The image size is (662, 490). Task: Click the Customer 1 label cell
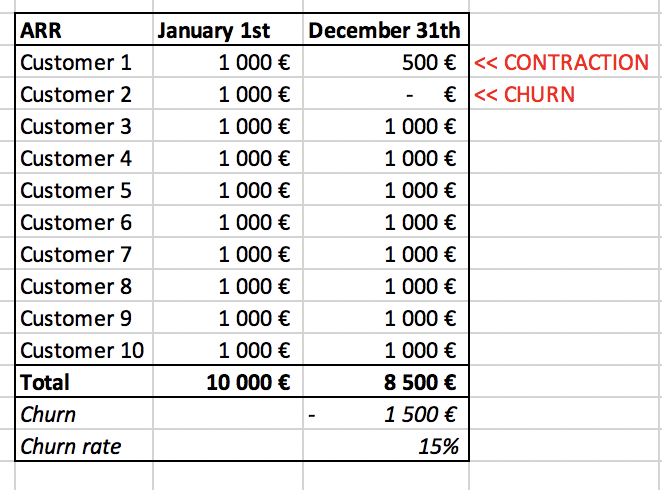coord(84,62)
